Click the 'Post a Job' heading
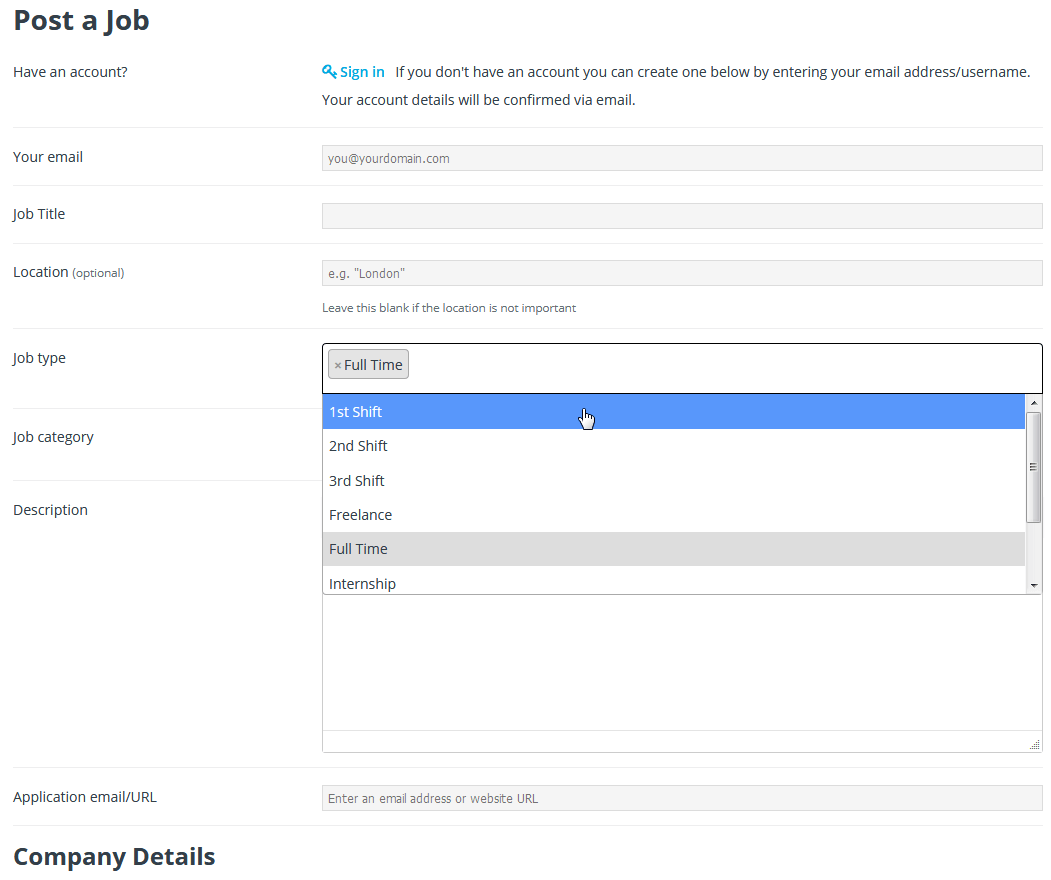Screen dimensions: 1051x880 tap(81, 21)
